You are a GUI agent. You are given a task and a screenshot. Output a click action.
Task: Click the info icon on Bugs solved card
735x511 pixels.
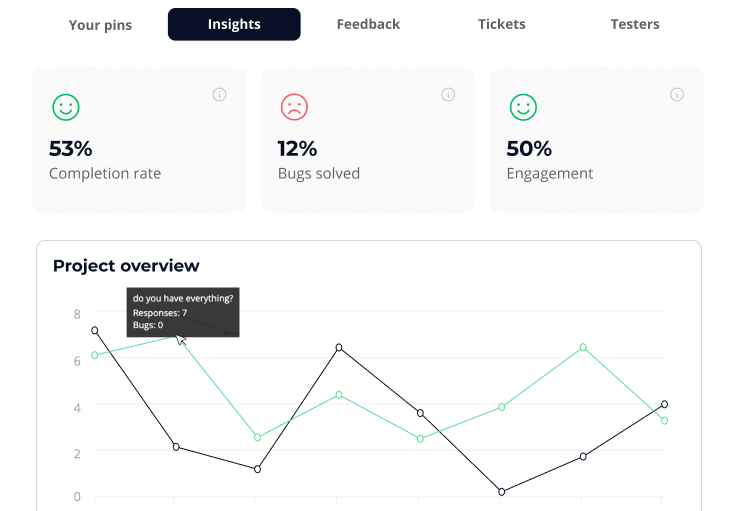coord(448,95)
